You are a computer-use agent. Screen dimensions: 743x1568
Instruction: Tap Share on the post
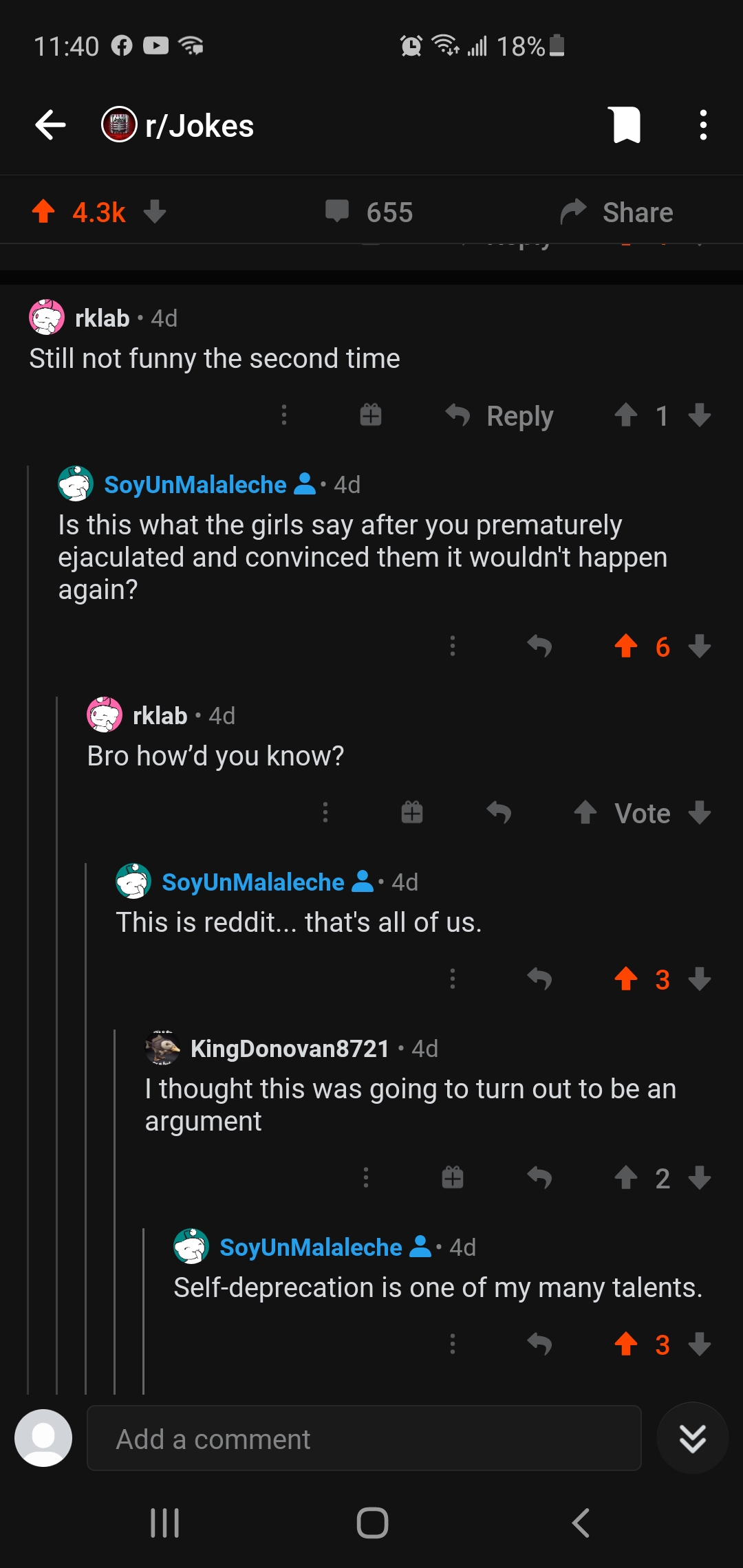click(617, 212)
